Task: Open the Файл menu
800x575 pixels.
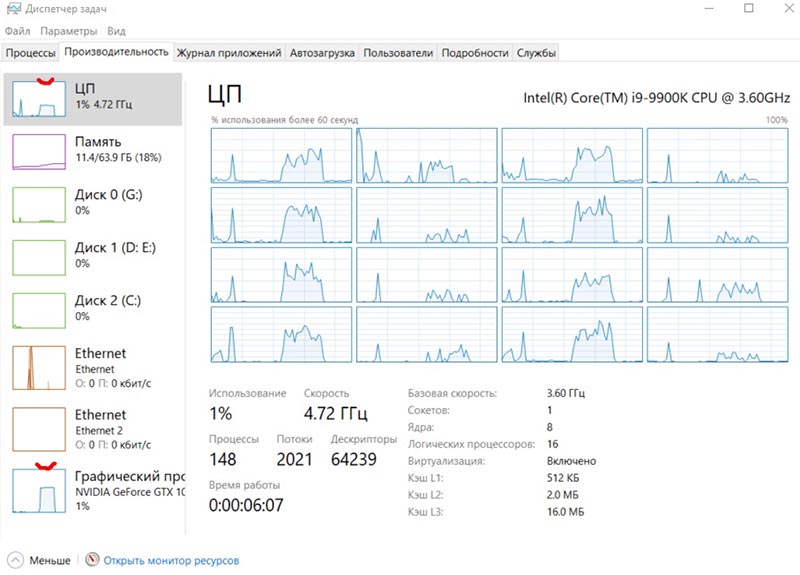Action: (x=17, y=31)
